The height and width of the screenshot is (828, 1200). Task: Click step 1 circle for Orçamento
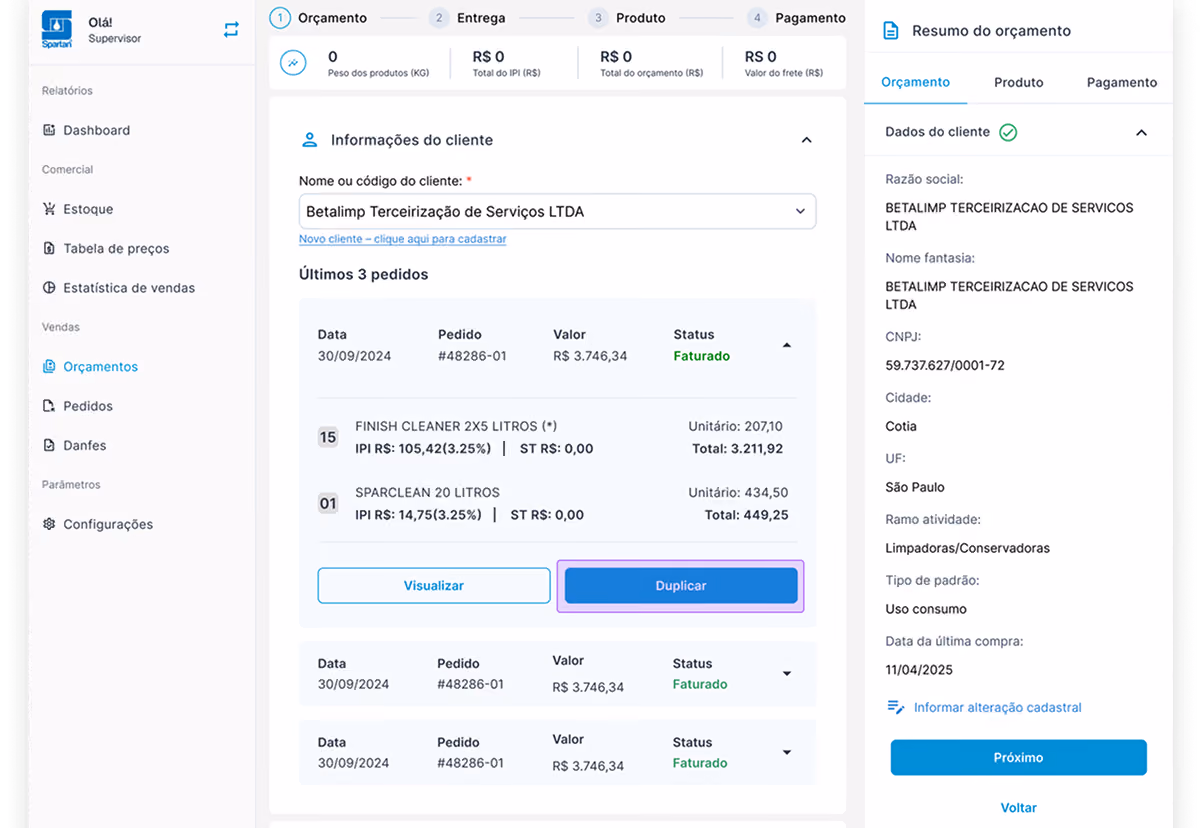tap(280, 17)
